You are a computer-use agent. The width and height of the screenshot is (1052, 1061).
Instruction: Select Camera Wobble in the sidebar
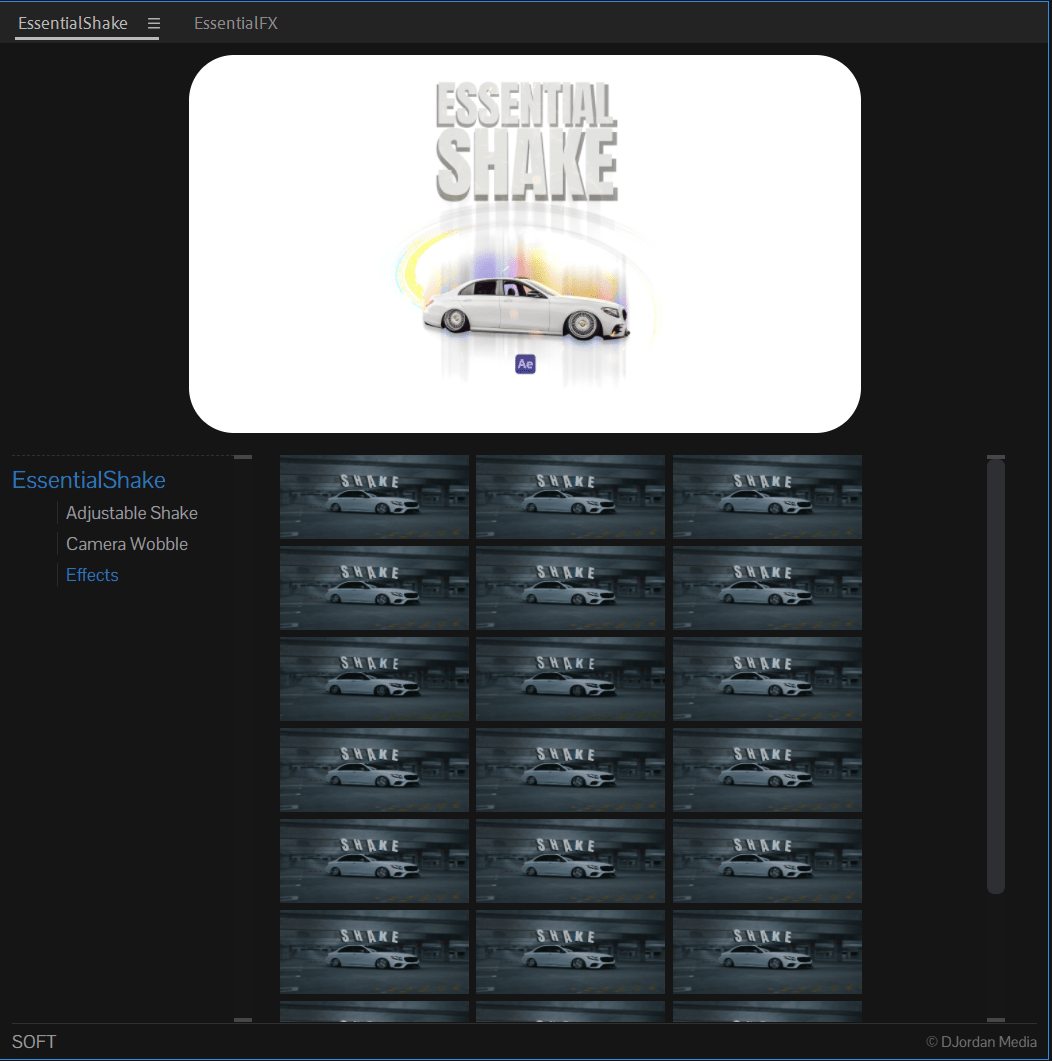point(127,544)
